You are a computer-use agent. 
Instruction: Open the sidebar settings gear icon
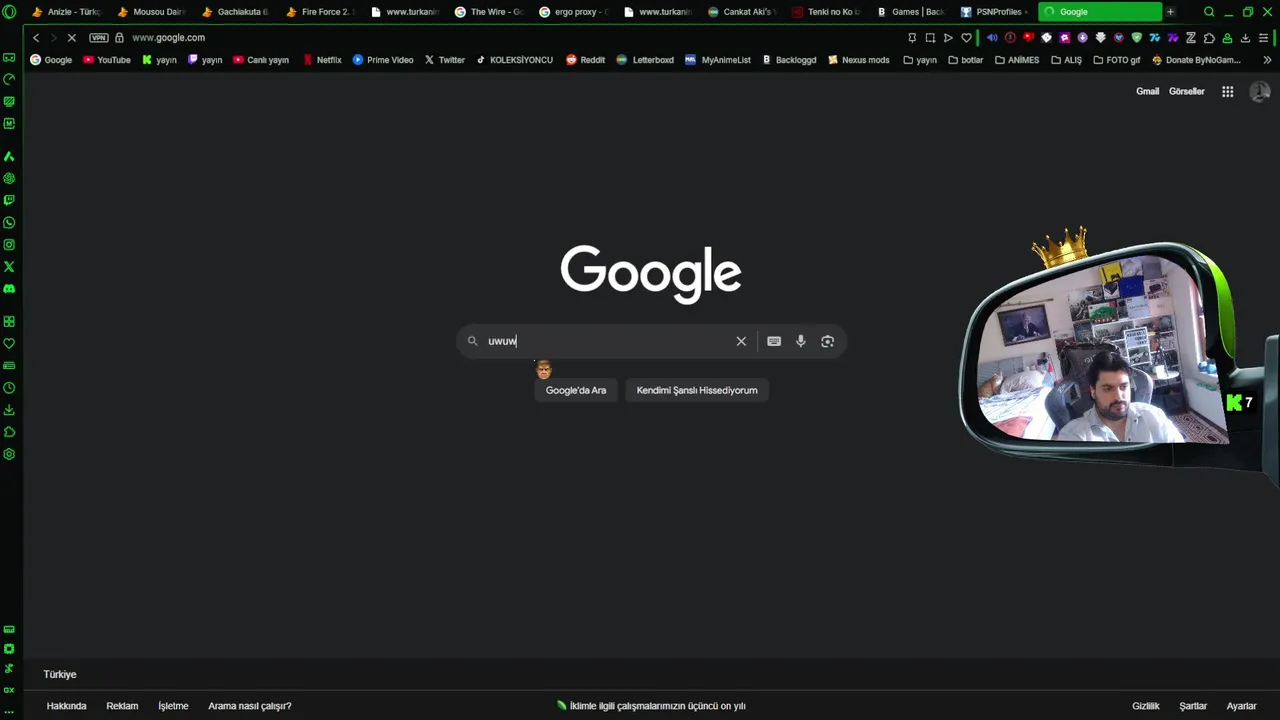pos(9,454)
